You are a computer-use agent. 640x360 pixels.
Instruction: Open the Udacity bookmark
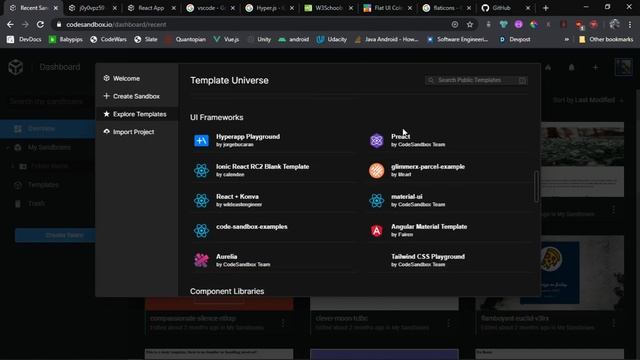coord(332,40)
